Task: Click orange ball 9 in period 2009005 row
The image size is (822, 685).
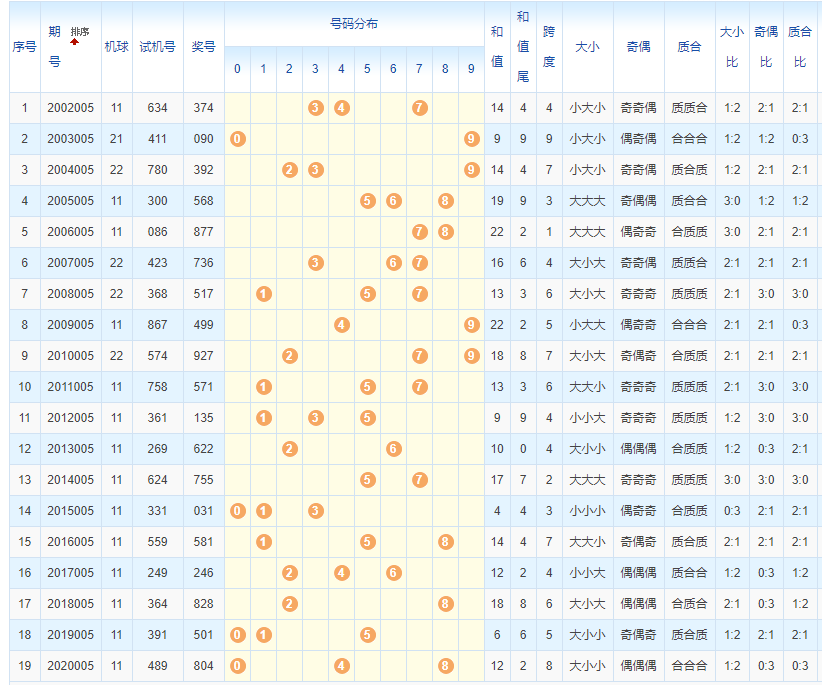Action: point(471,325)
